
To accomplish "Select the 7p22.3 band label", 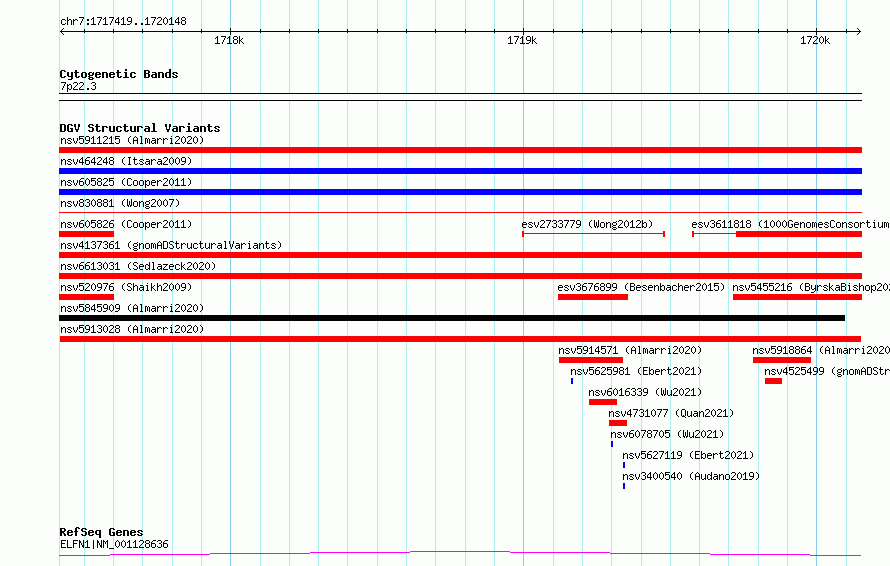I will (78, 86).
